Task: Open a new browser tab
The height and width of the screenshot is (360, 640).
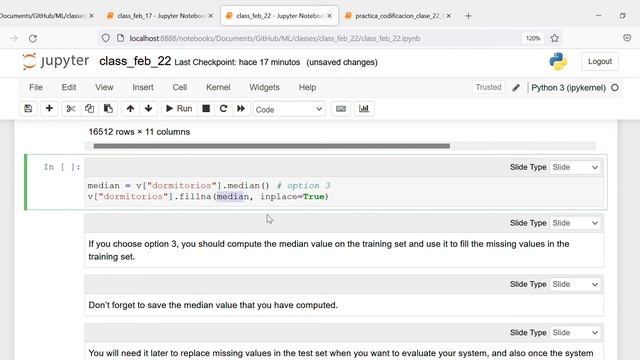Action: click(468, 16)
